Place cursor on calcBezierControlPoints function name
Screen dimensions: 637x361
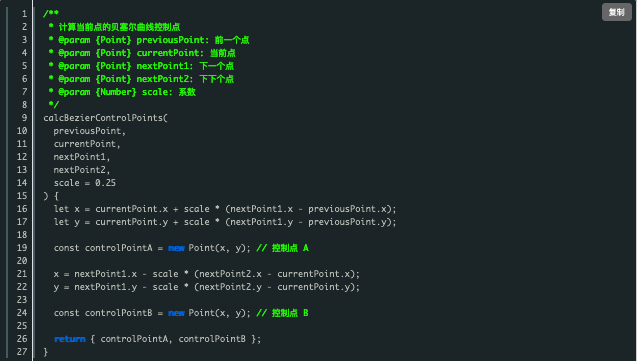pyautogui.click(x=103, y=118)
